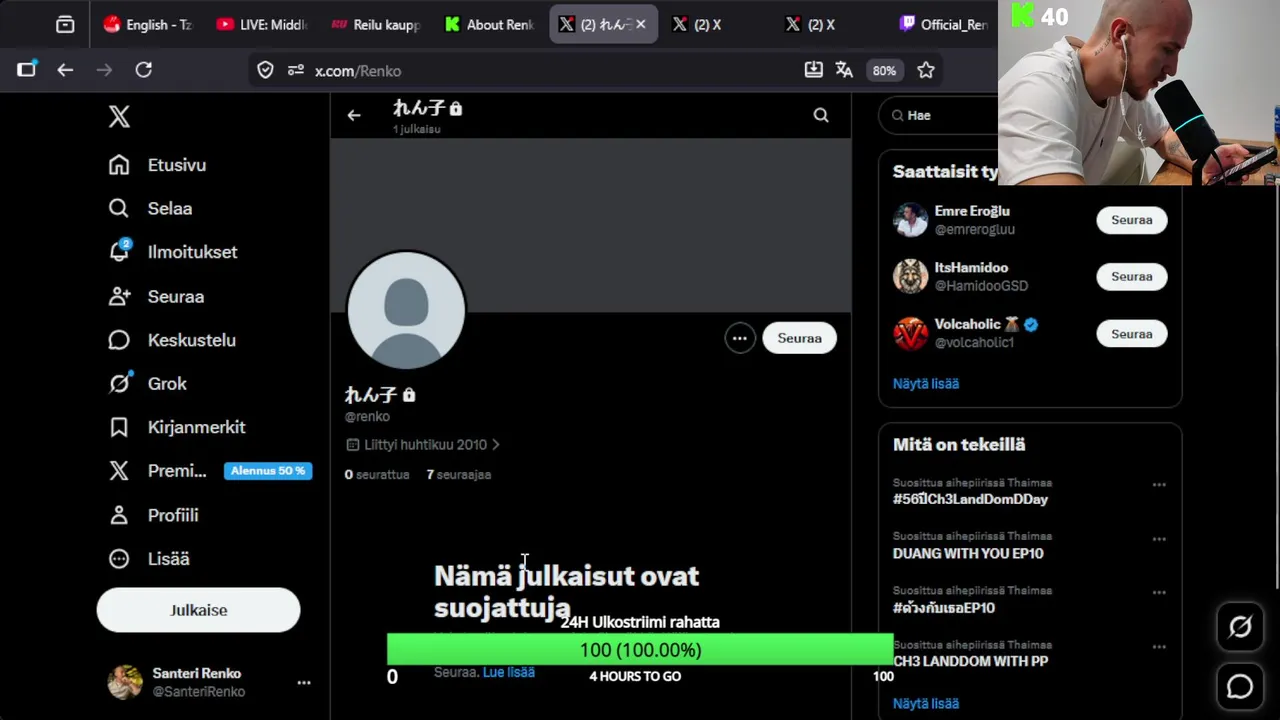This screenshot has height=720, width=1280.
Task: Open trend #56ปีCh3LandDomDDay
Action: click(970, 499)
